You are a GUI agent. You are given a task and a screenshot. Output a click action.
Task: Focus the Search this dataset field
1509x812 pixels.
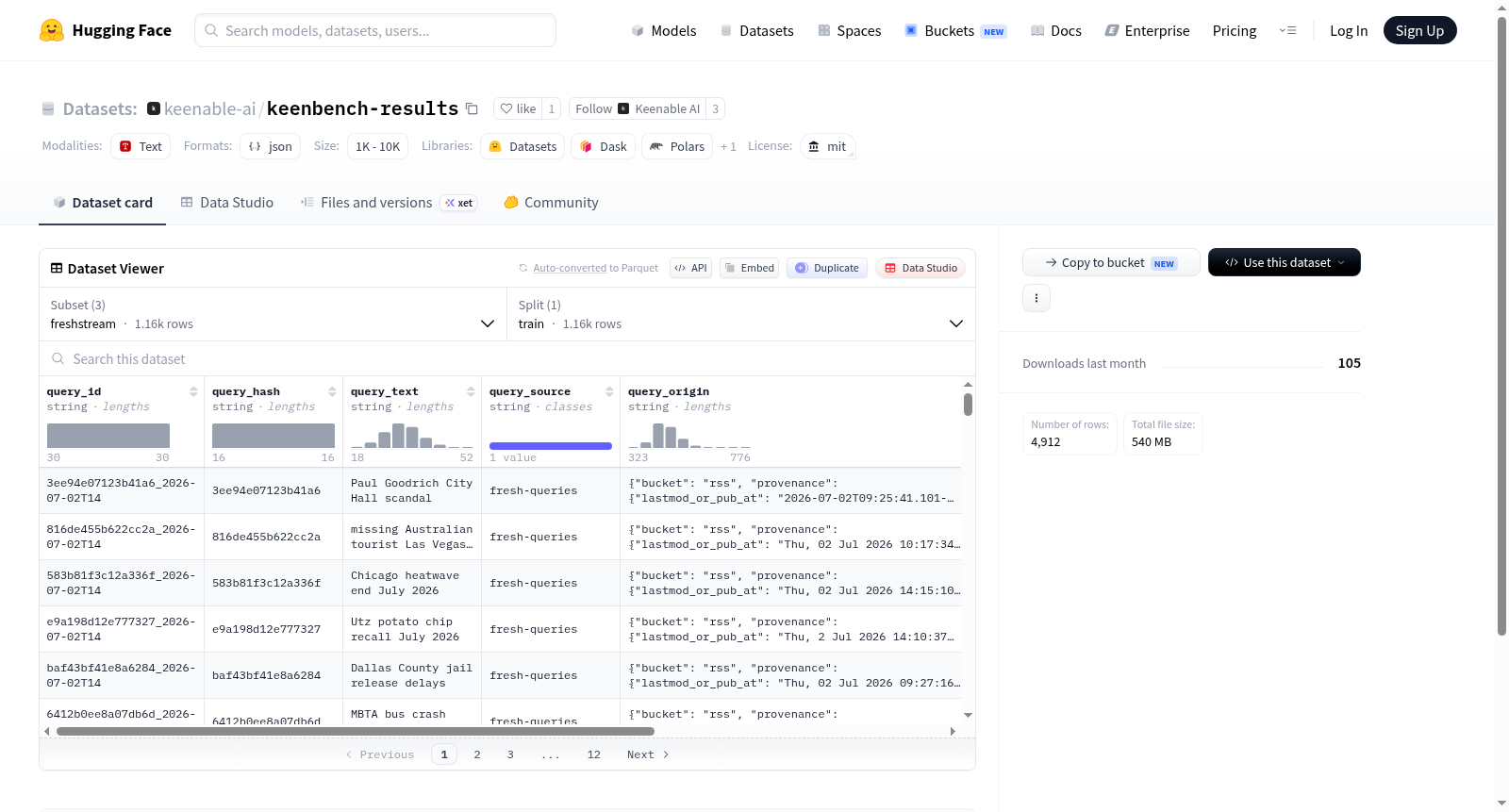coord(507,359)
